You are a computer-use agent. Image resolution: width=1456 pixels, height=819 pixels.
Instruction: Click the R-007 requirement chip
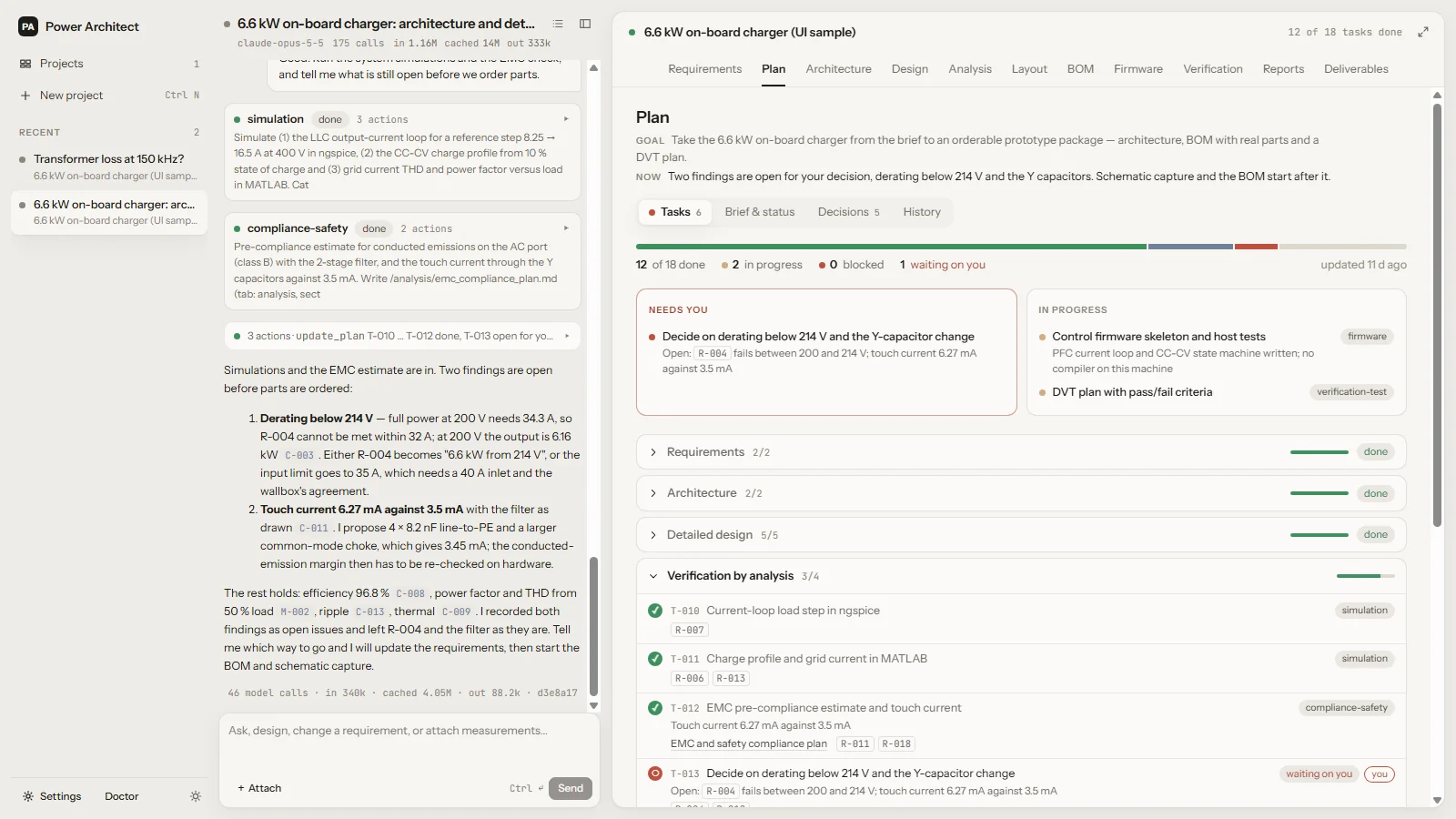coord(690,630)
